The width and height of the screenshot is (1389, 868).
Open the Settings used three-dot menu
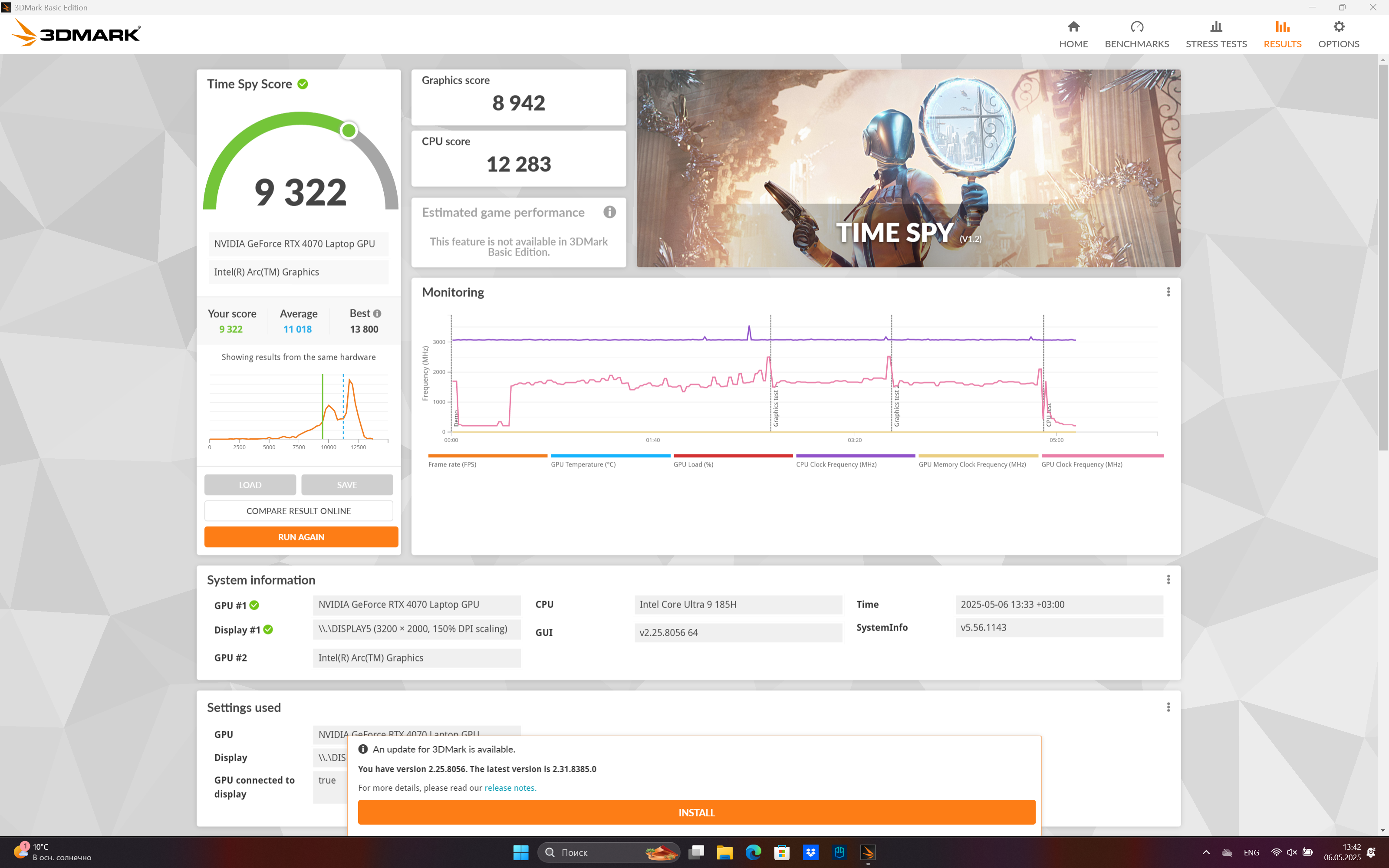tap(1168, 707)
